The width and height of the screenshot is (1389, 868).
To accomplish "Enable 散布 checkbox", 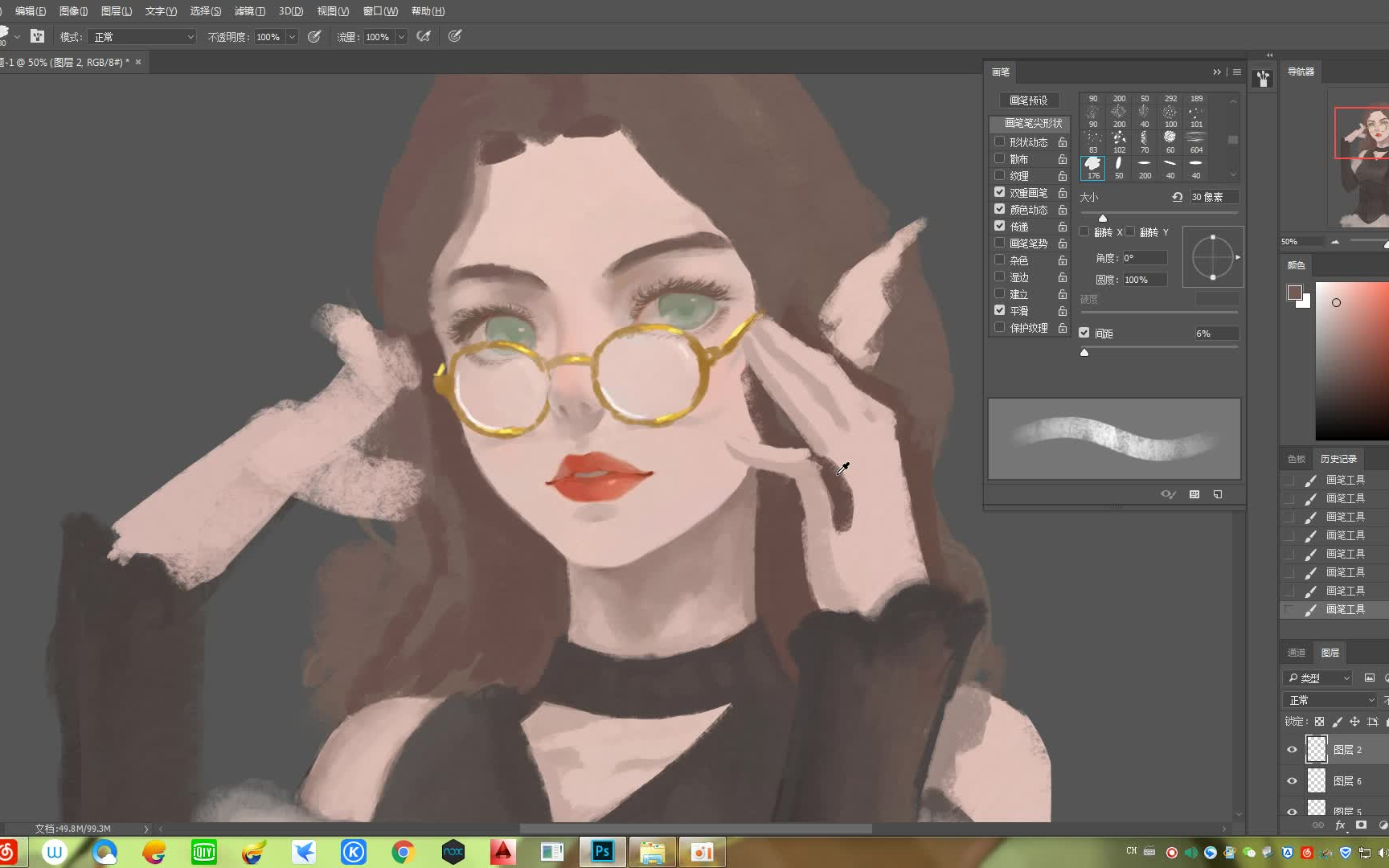I will [x=999, y=158].
